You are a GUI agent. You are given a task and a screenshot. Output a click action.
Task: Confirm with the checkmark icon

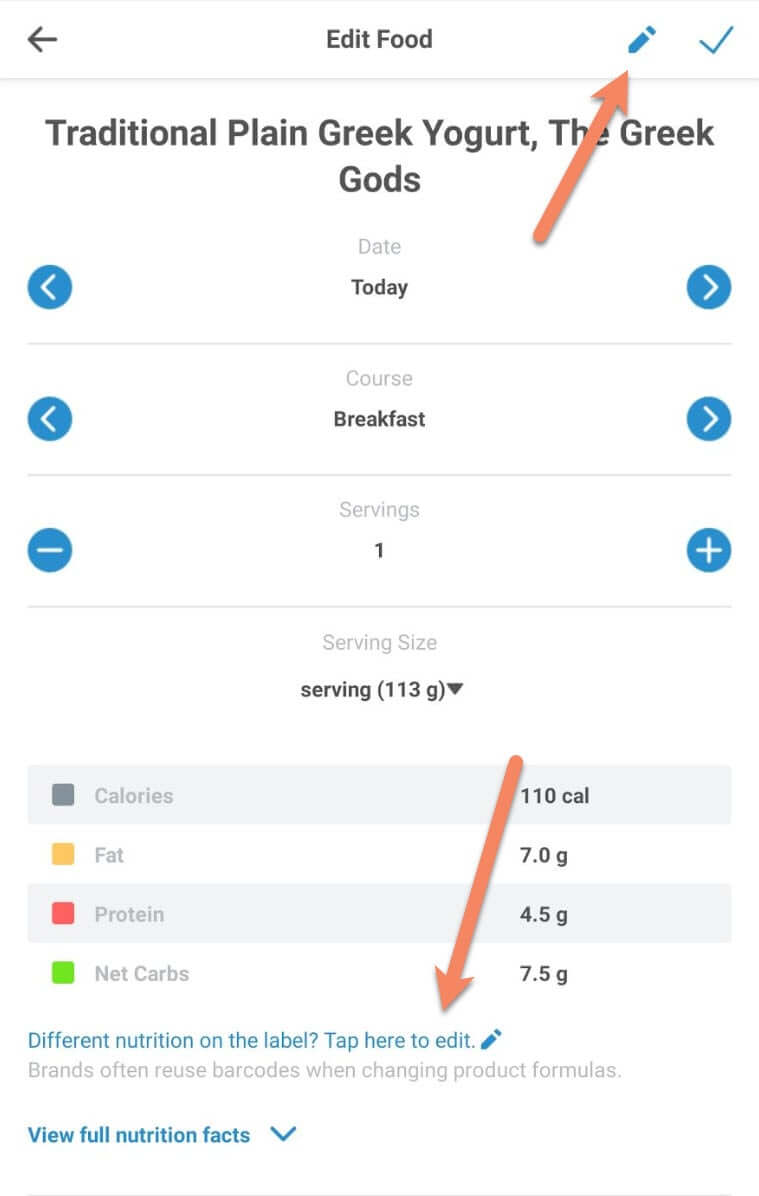point(716,40)
